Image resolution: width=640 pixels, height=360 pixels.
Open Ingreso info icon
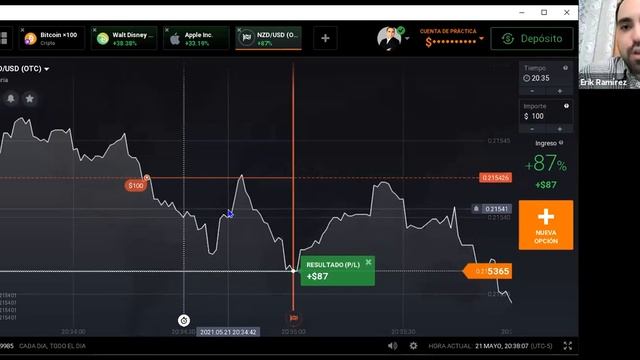coord(561,142)
